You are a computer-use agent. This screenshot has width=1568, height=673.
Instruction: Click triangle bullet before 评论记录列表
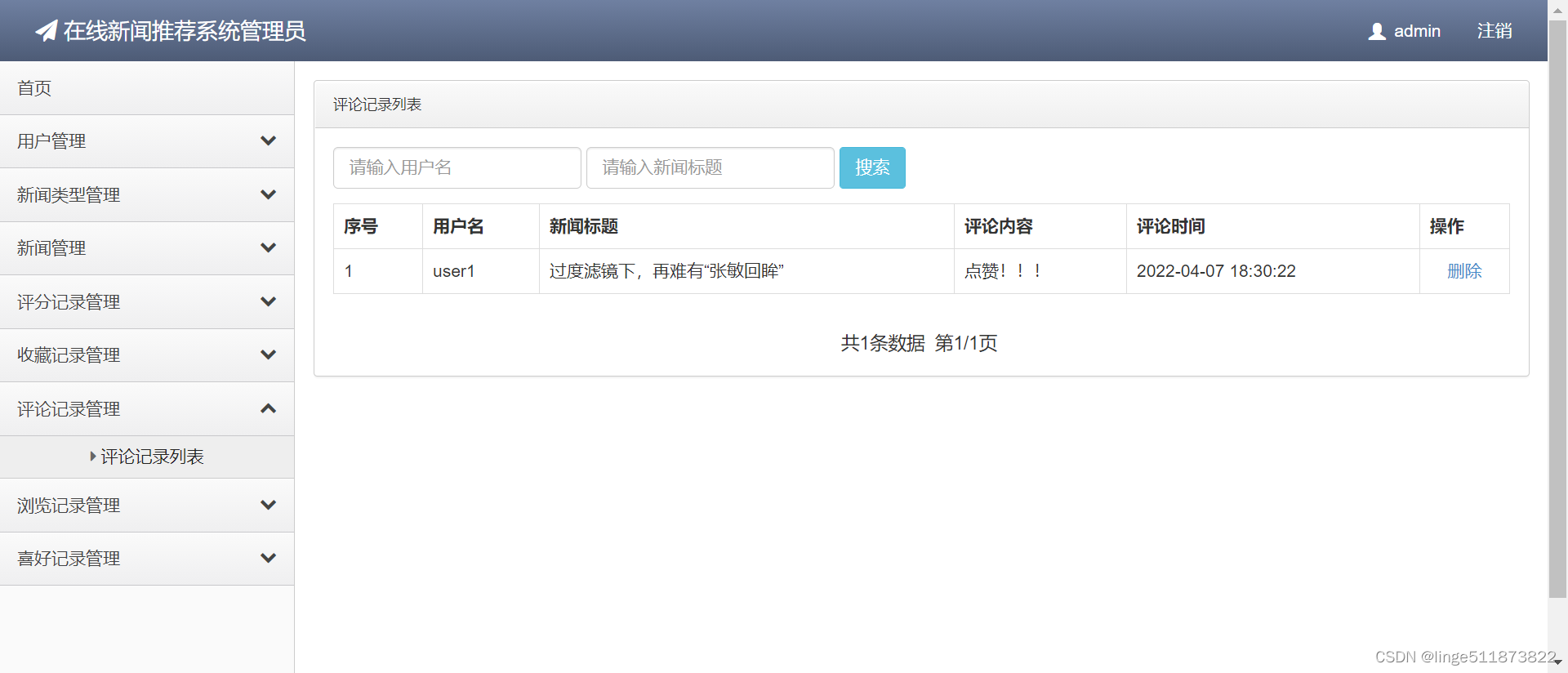point(93,457)
